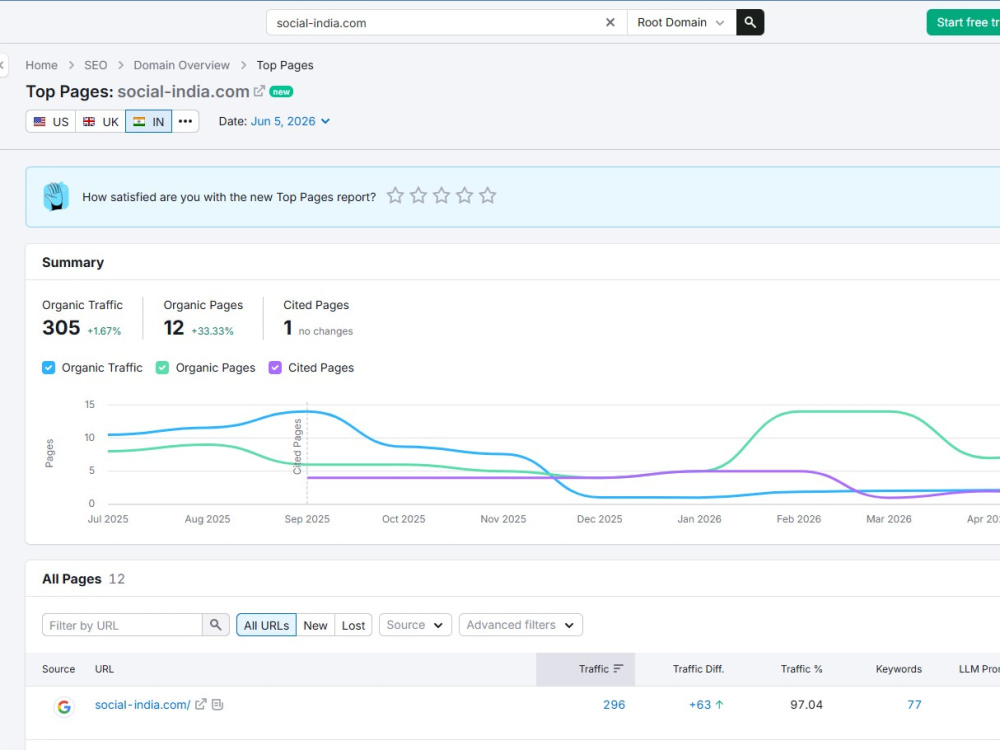Screen dimensions: 1000x750
Task: Click the Cited Pages 1 value
Action: [288, 327]
